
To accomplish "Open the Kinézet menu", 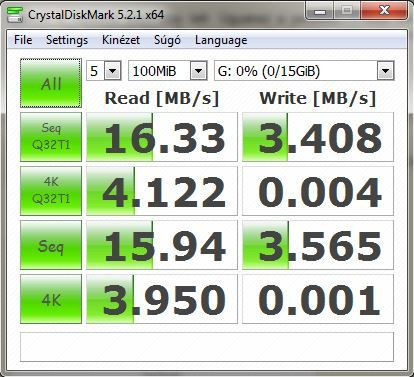I will click(121, 40).
